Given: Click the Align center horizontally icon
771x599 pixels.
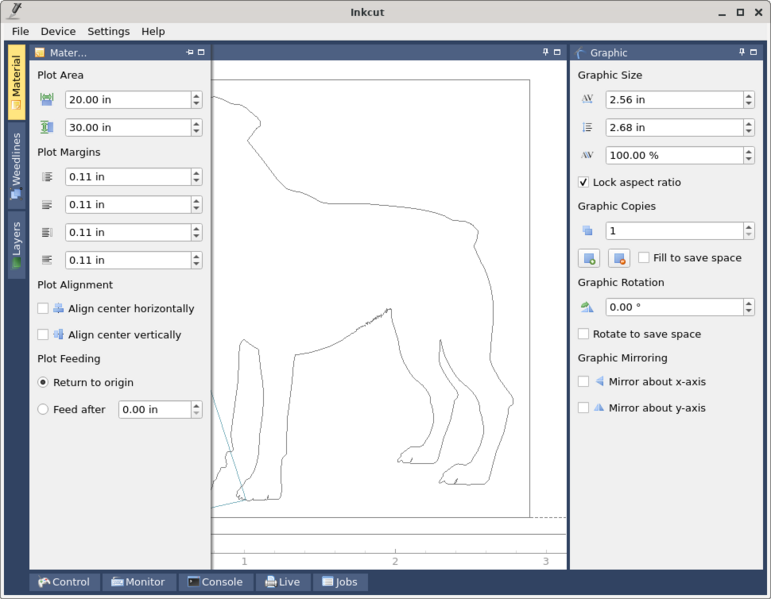Looking at the screenshot, I should point(59,308).
